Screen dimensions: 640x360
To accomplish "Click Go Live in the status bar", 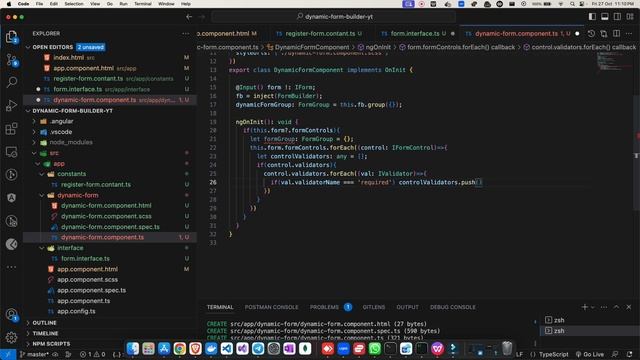I will (x=589, y=354).
